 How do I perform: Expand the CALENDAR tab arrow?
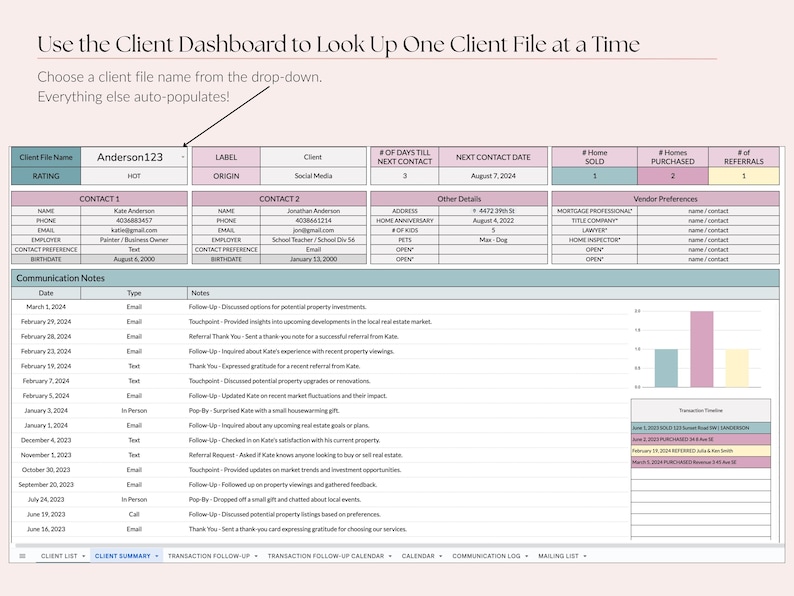(x=440, y=556)
